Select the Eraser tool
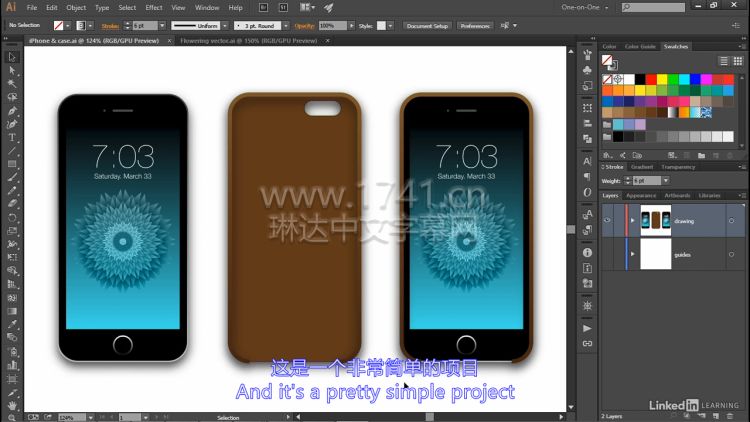Screen dimensions: 750x422 point(12,204)
